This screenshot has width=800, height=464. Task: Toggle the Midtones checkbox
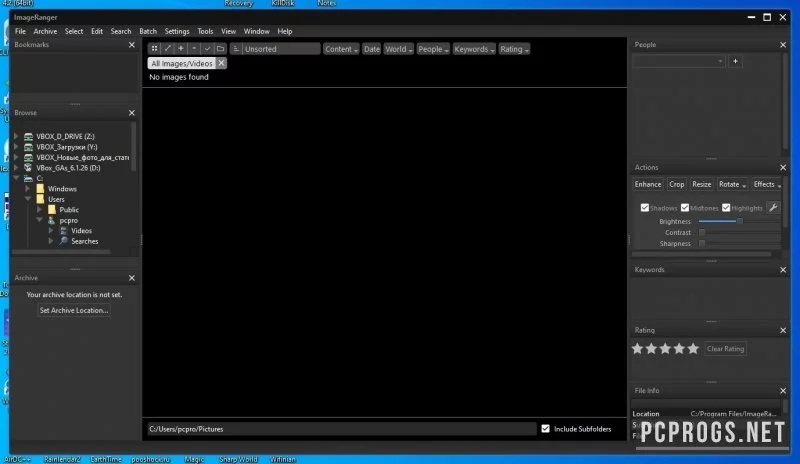coord(685,208)
